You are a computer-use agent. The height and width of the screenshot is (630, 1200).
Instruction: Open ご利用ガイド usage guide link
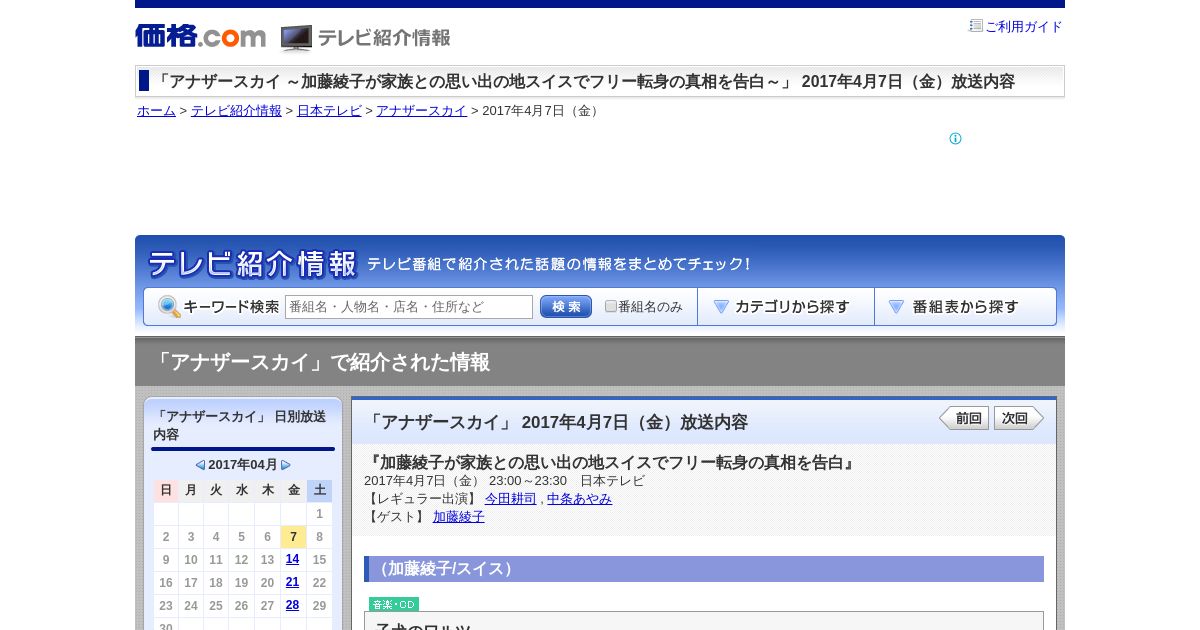(x=1024, y=27)
